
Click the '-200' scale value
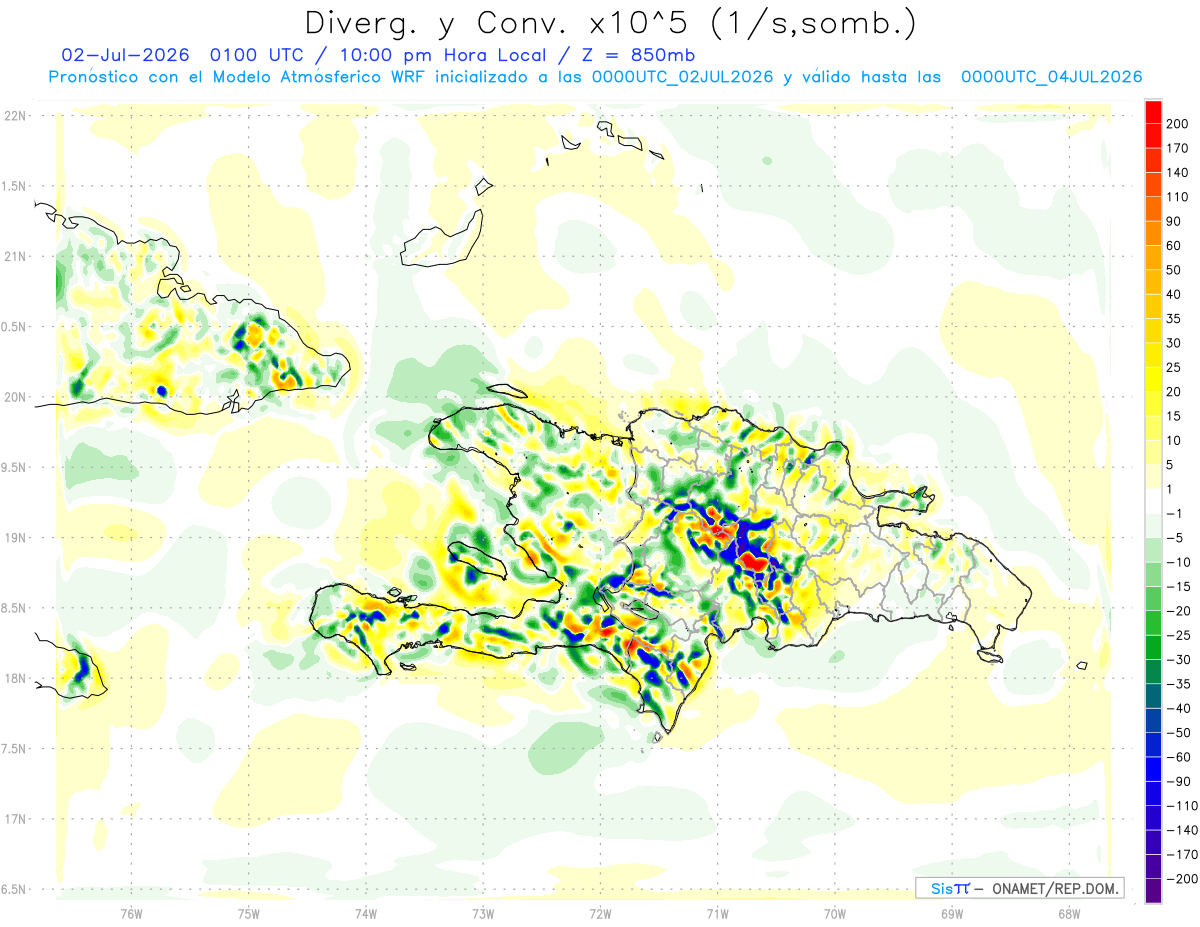pyautogui.click(x=1184, y=879)
